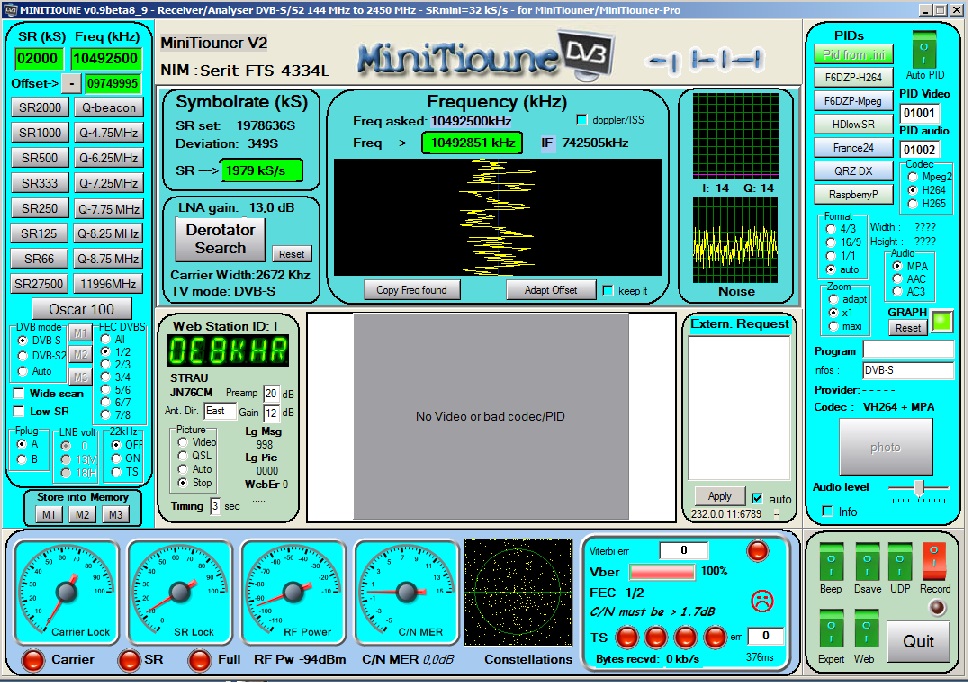Select DVB-S2 mode radio button

coord(23,356)
